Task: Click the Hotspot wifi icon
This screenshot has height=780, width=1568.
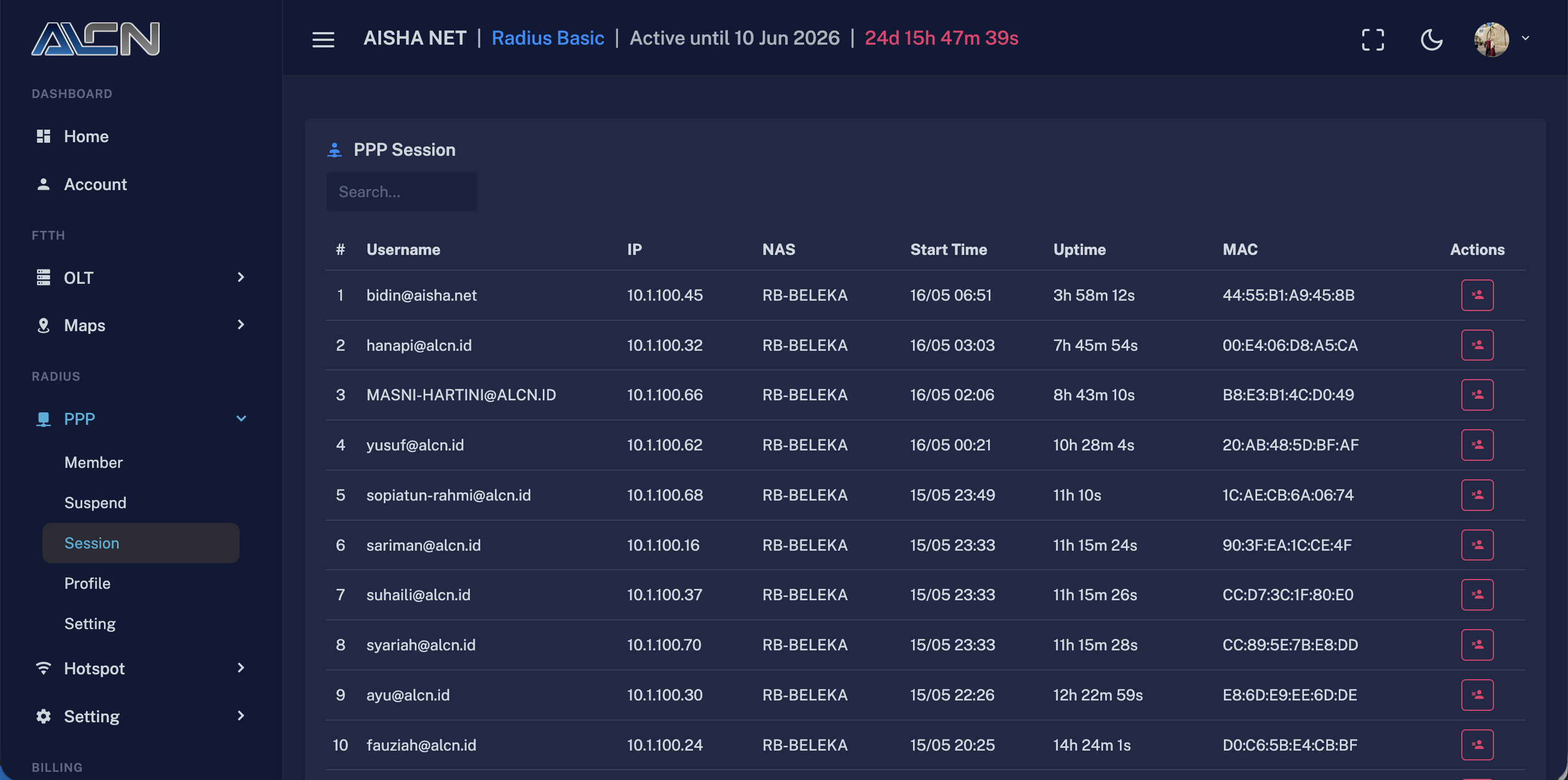Action: tap(43, 668)
